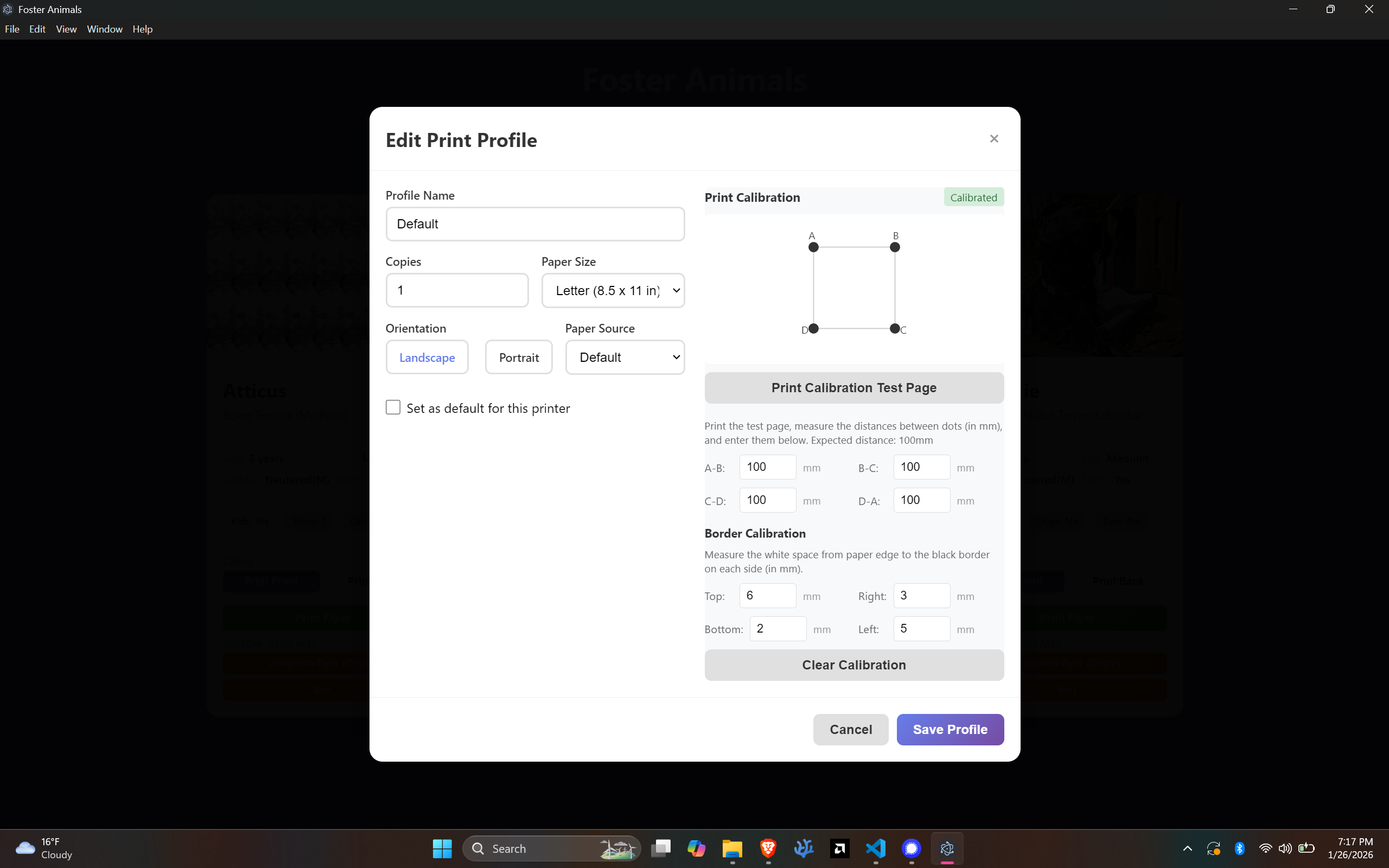Show hidden system tray icons
Image resolution: width=1389 pixels, height=868 pixels.
(x=1188, y=848)
